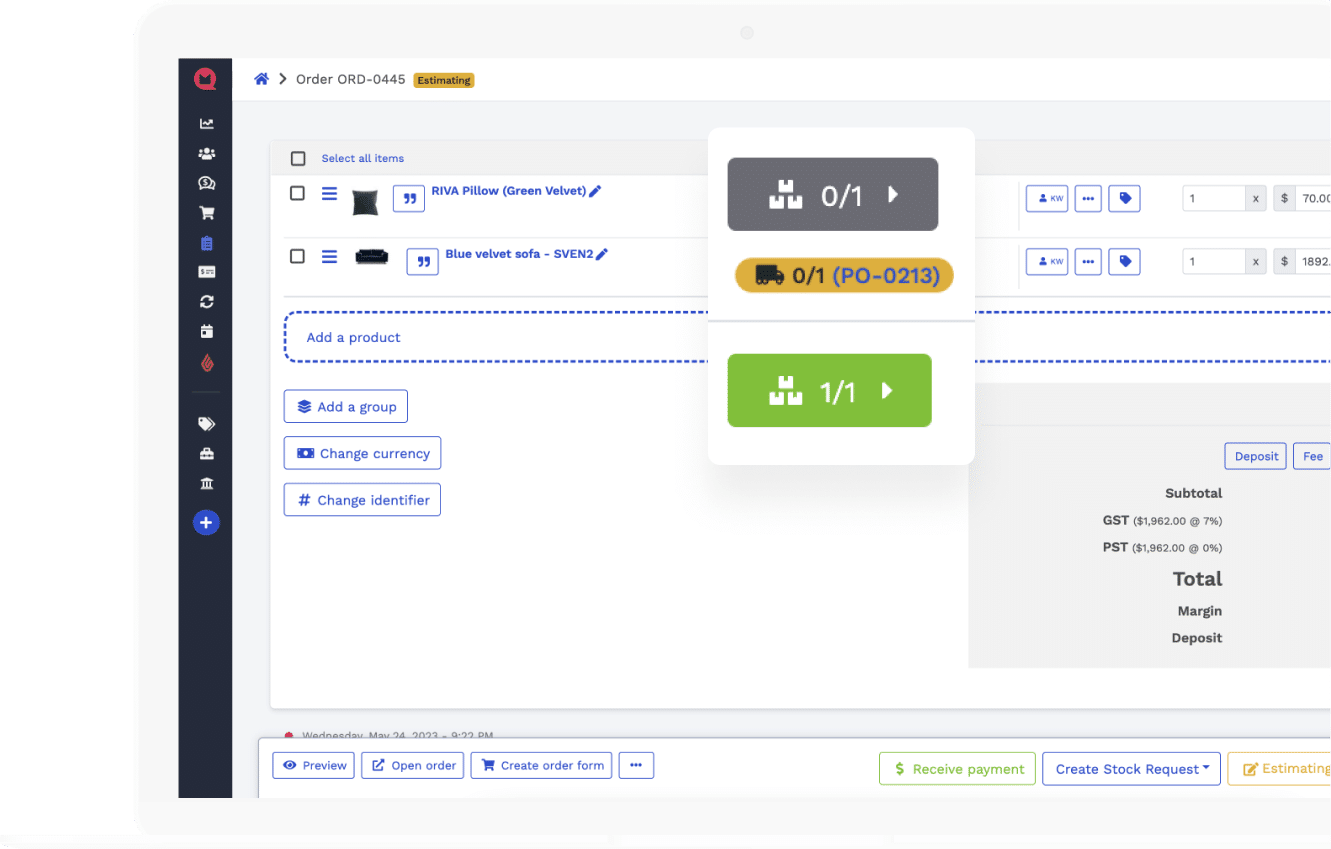Open the PO-0213 purchase order link

click(x=886, y=275)
